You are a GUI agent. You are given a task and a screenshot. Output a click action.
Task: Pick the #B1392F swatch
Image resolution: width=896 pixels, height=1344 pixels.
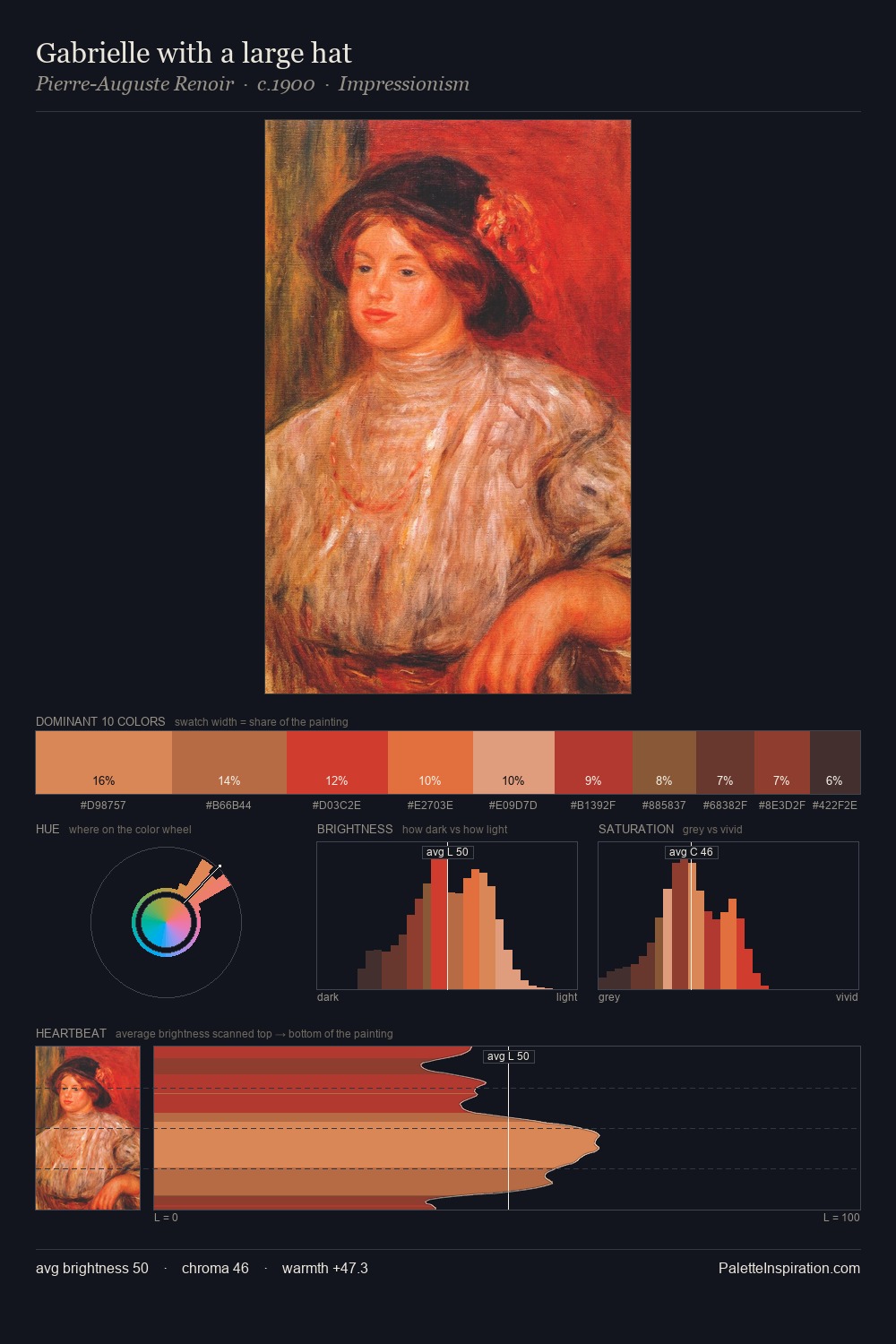coord(593,762)
